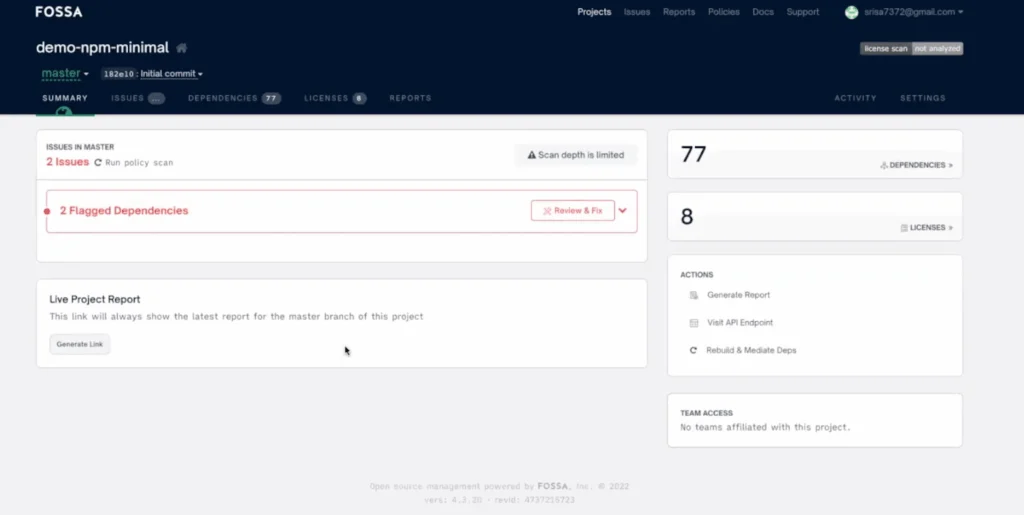The image size is (1024, 515).
Task: Open the master branch dropdown
Action: pyautogui.click(x=65, y=74)
